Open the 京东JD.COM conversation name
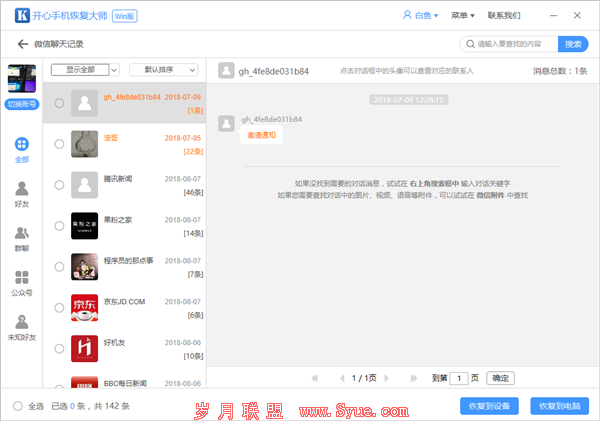The image size is (600, 421). click(124, 302)
